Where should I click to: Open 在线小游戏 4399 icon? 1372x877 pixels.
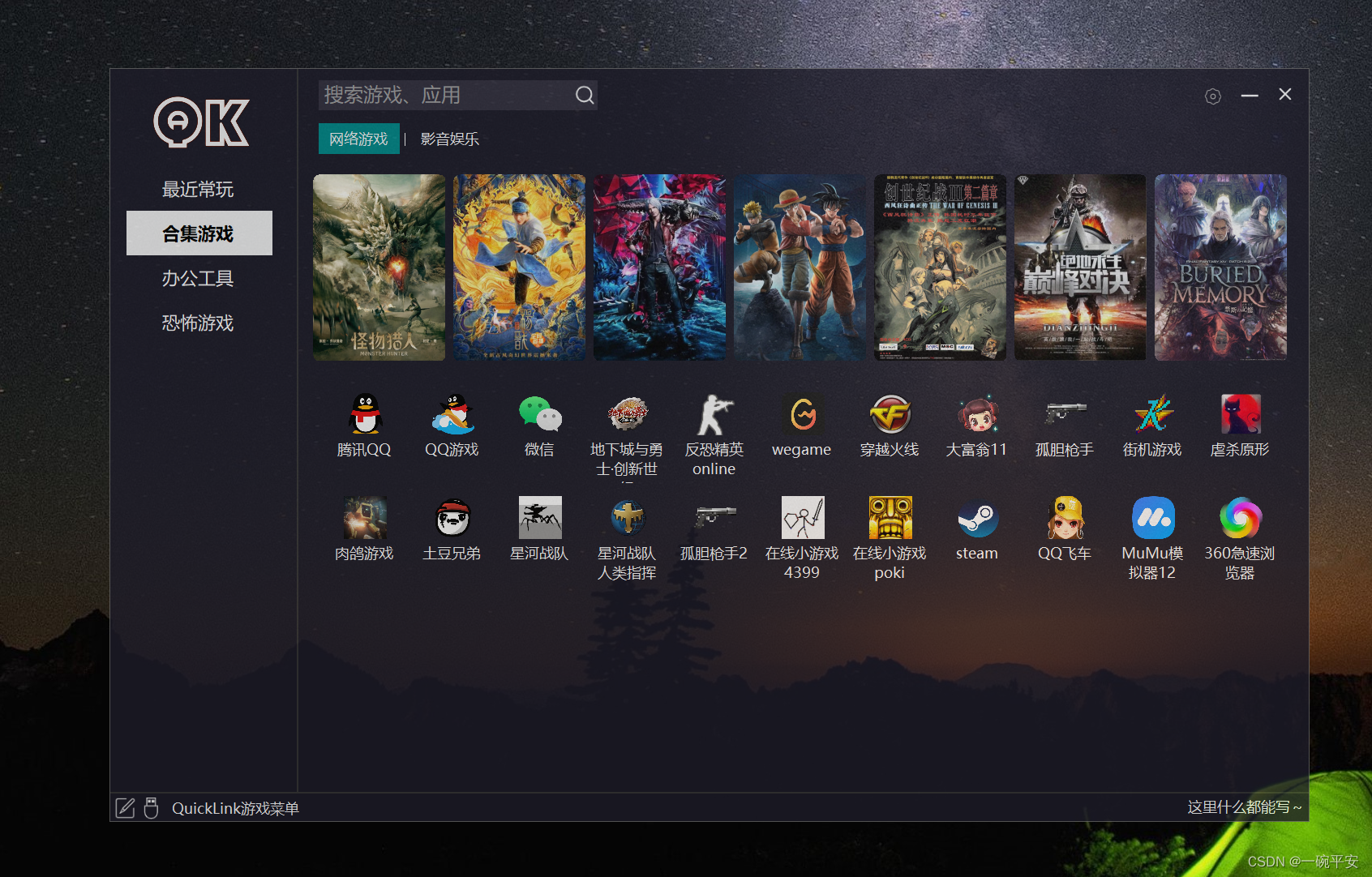point(803,518)
